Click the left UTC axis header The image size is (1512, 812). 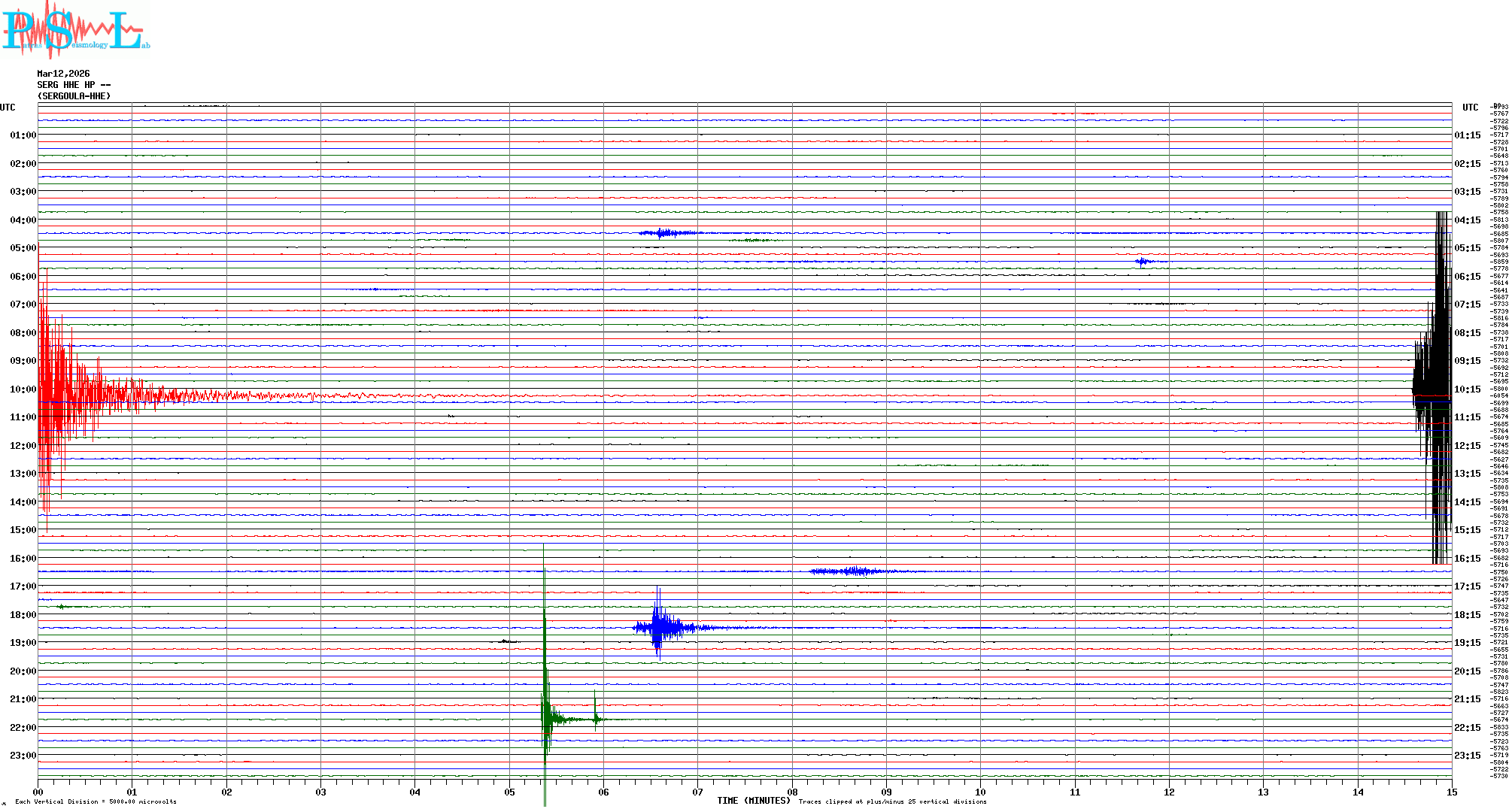pos(8,108)
